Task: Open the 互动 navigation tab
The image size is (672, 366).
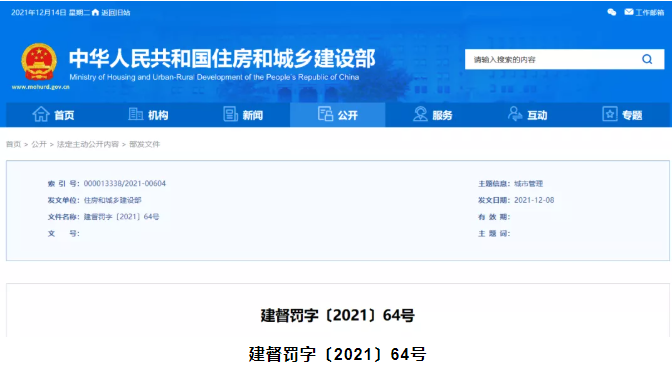Action: pyautogui.click(x=527, y=115)
